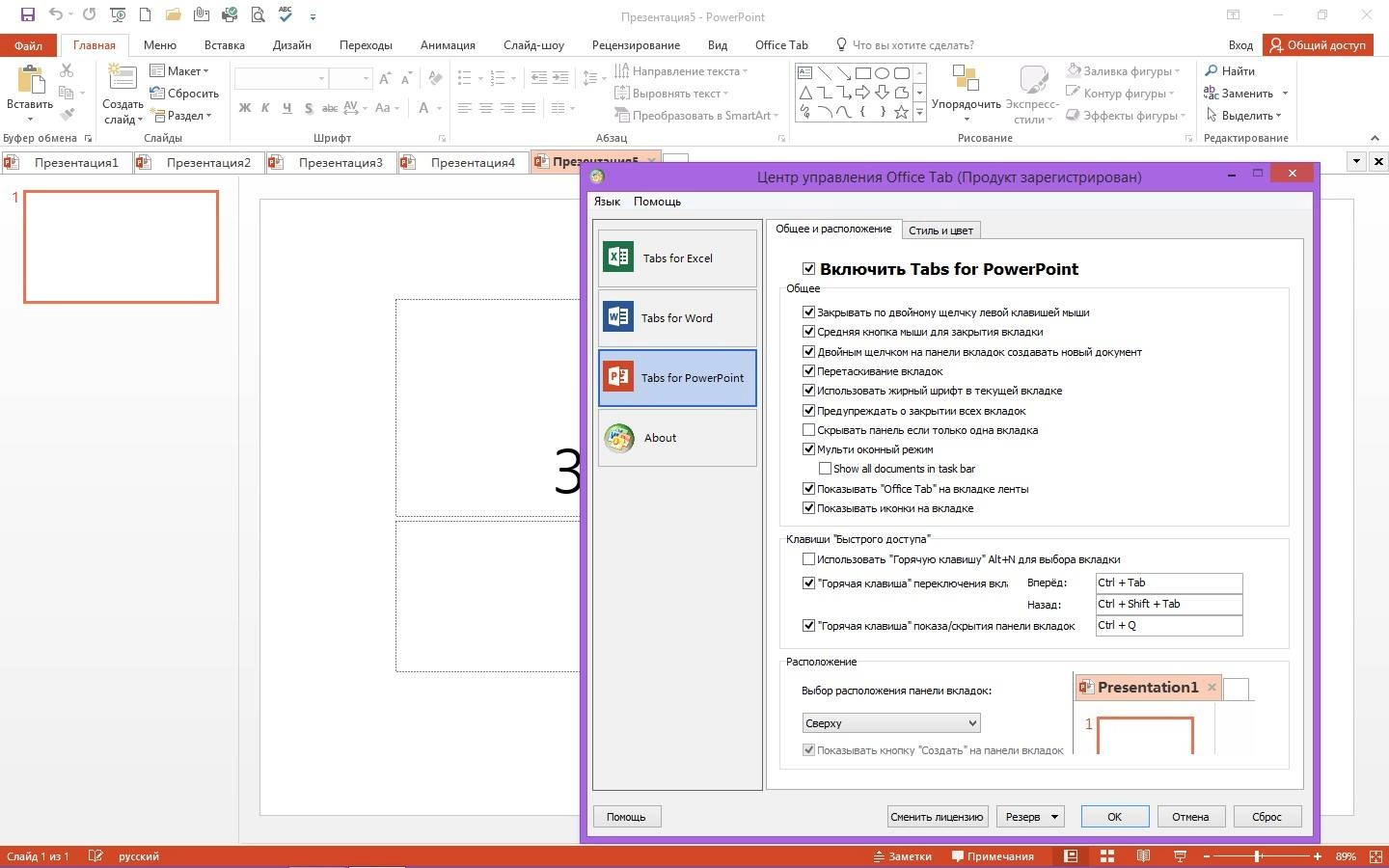Switch to Стиль и цвет tab
Viewport: 1389px width, 868px height.
pyautogui.click(x=941, y=230)
